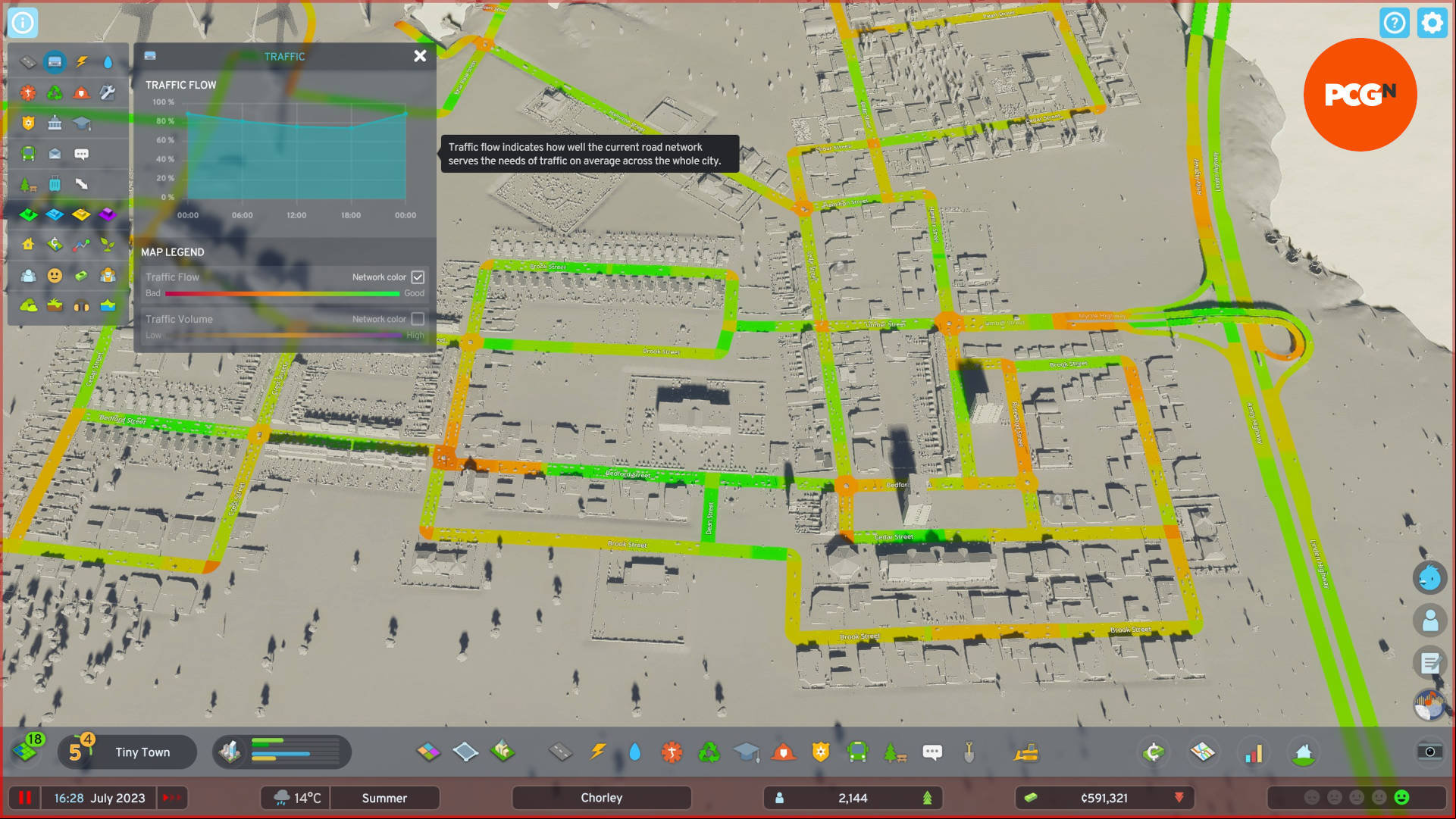
Task: Enable Traffic Volume network color checkbox
Action: point(418,319)
